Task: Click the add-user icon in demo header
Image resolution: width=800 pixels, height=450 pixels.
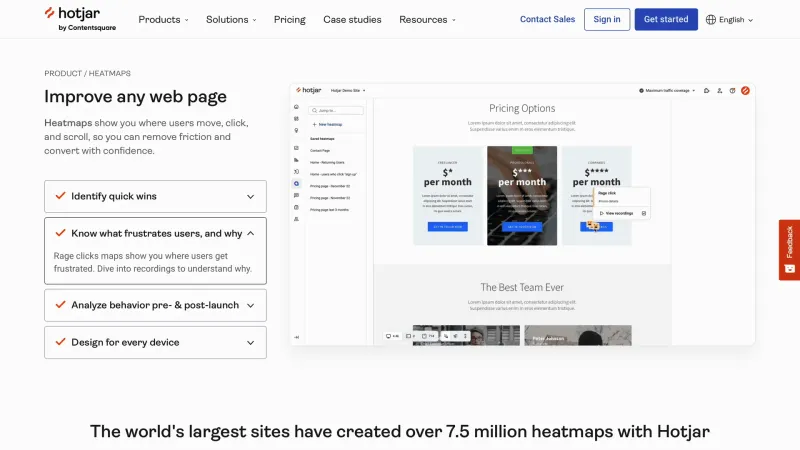Action: click(x=719, y=90)
